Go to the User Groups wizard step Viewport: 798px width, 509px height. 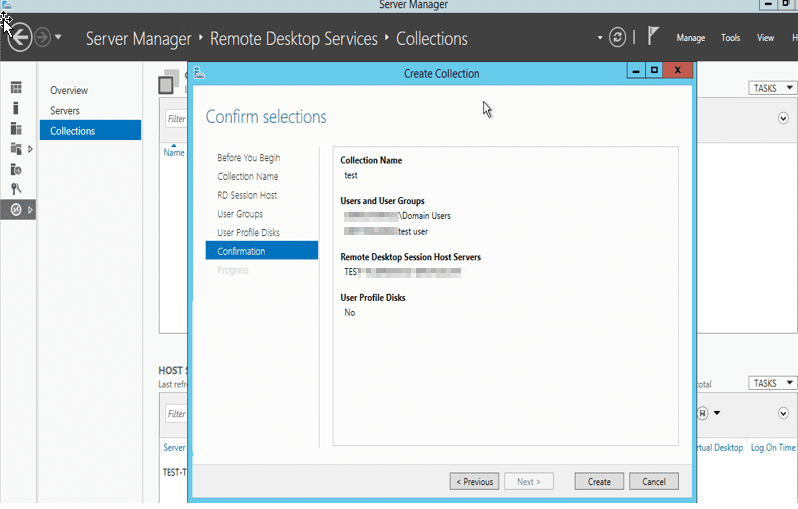pyautogui.click(x=240, y=214)
